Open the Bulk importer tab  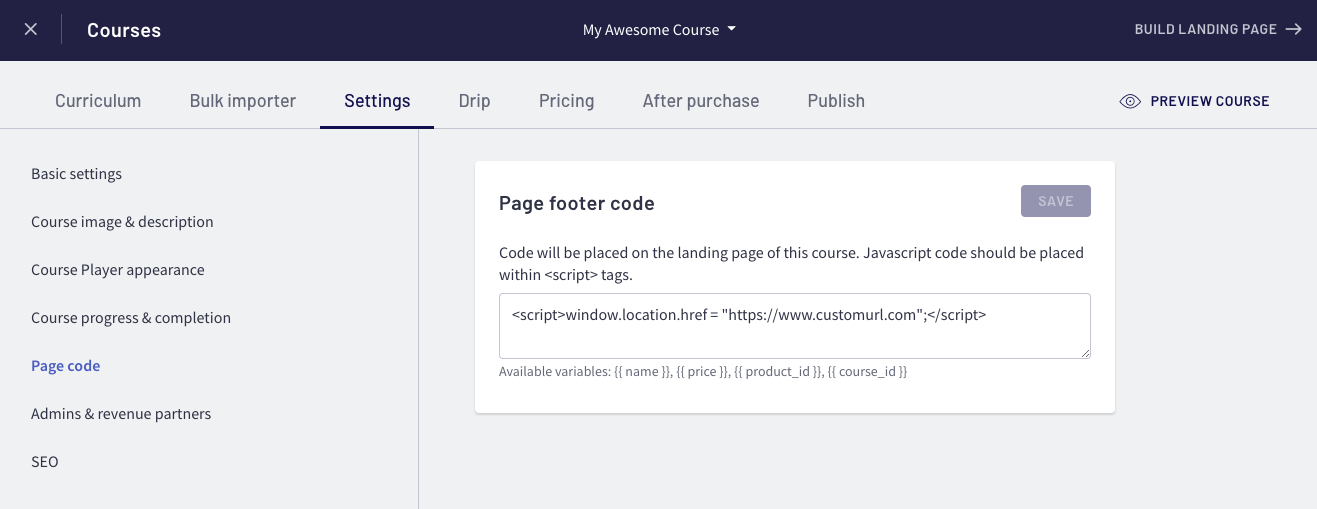click(x=243, y=101)
